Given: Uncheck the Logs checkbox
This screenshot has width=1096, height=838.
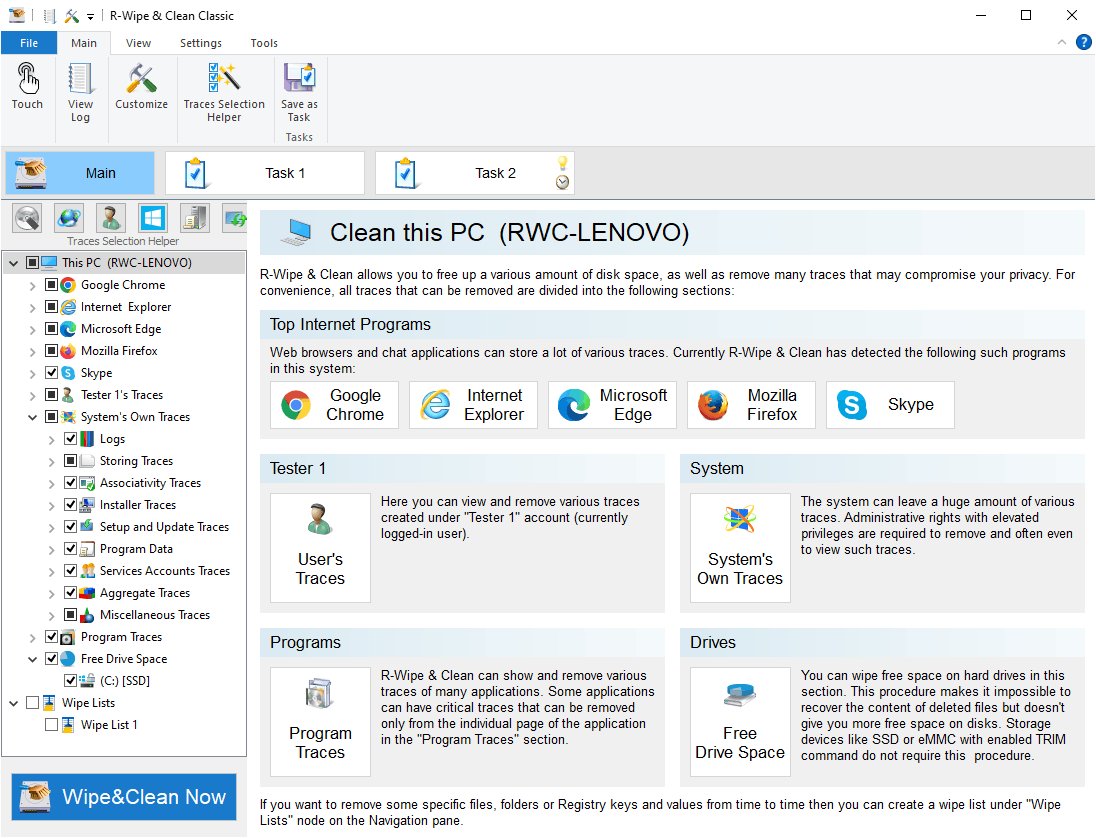Looking at the screenshot, I should (71, 439).
